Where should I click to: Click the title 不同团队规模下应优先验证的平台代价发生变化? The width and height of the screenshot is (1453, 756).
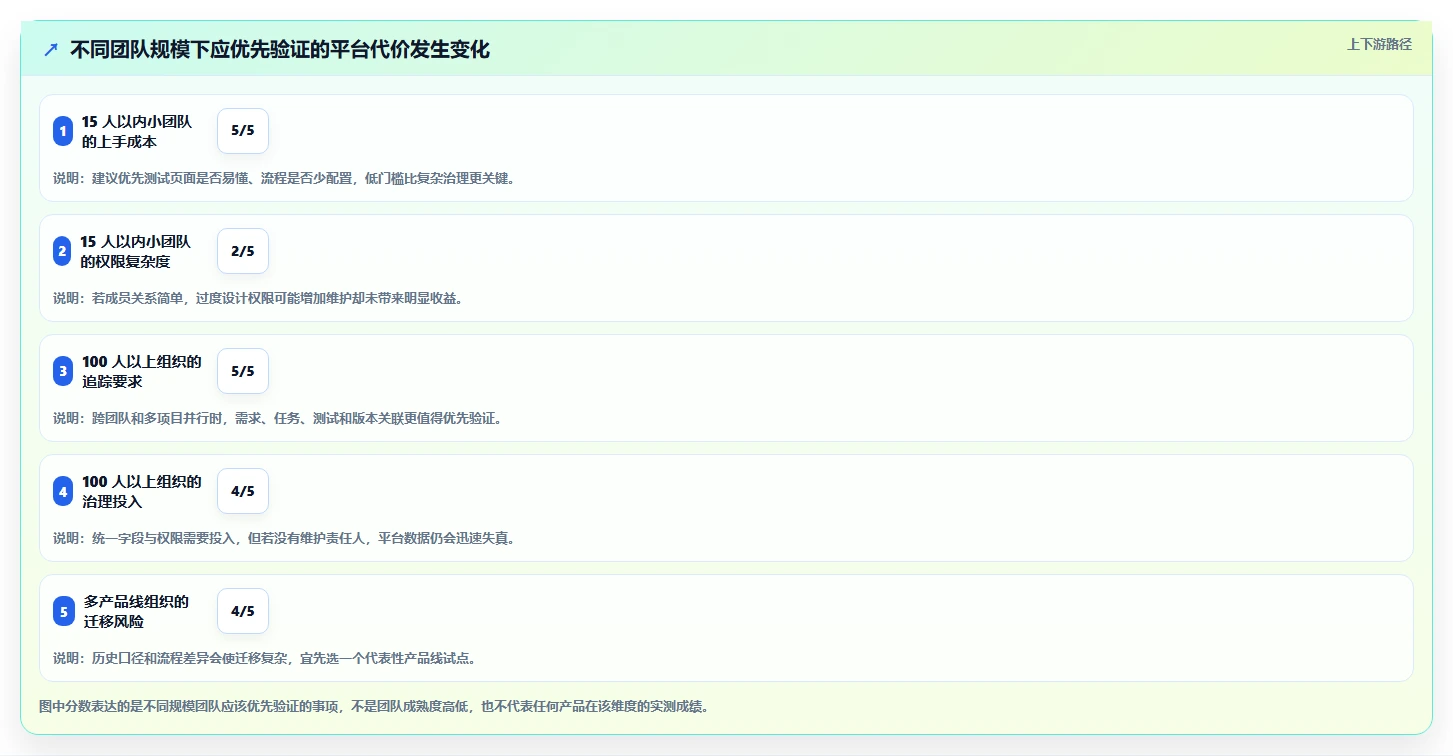click(280, 50)
